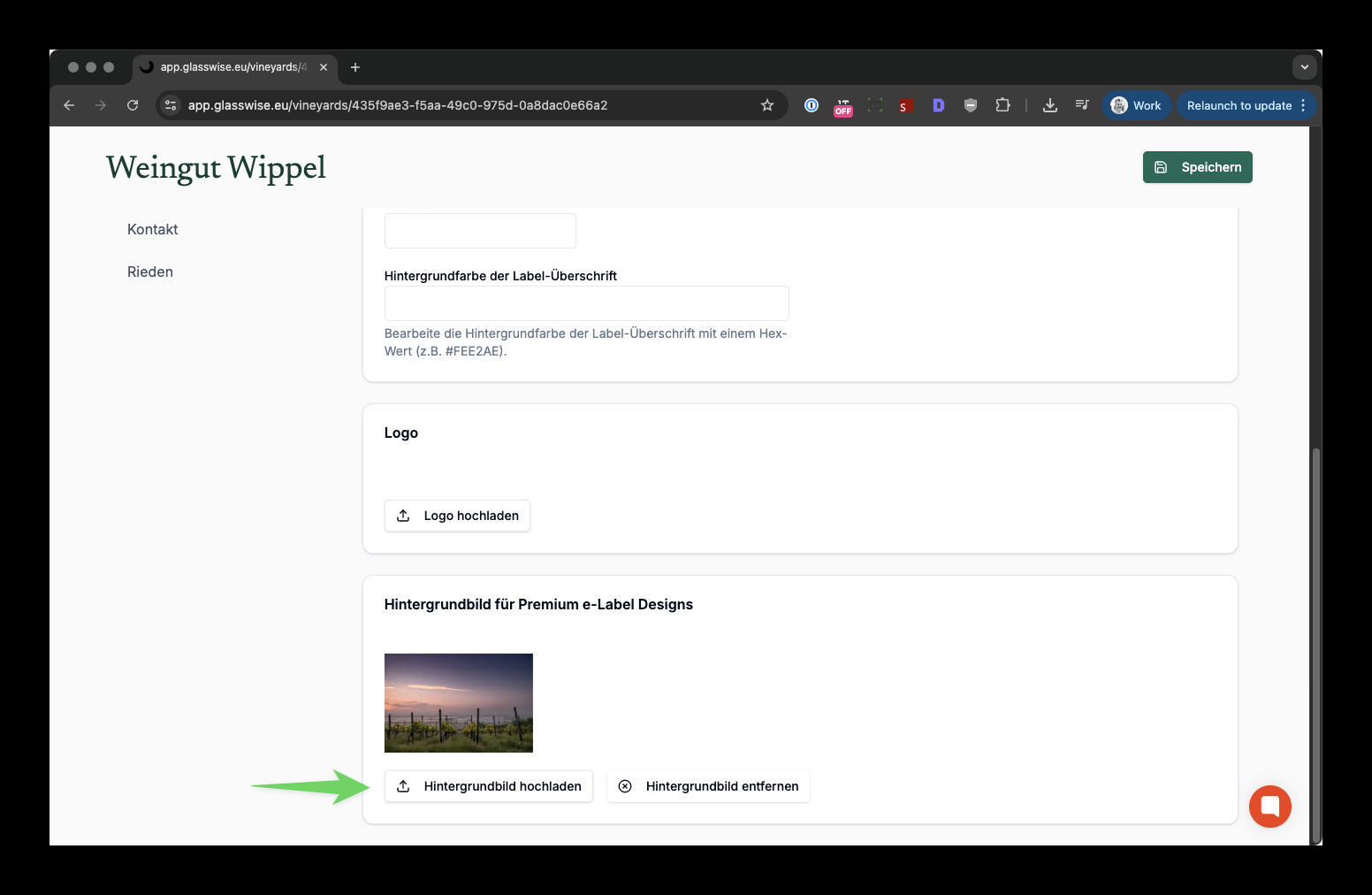This screenshot has height=895, width=1372.
Task: Click Hintergrundbild hochladen button
Action: [489, 786]
